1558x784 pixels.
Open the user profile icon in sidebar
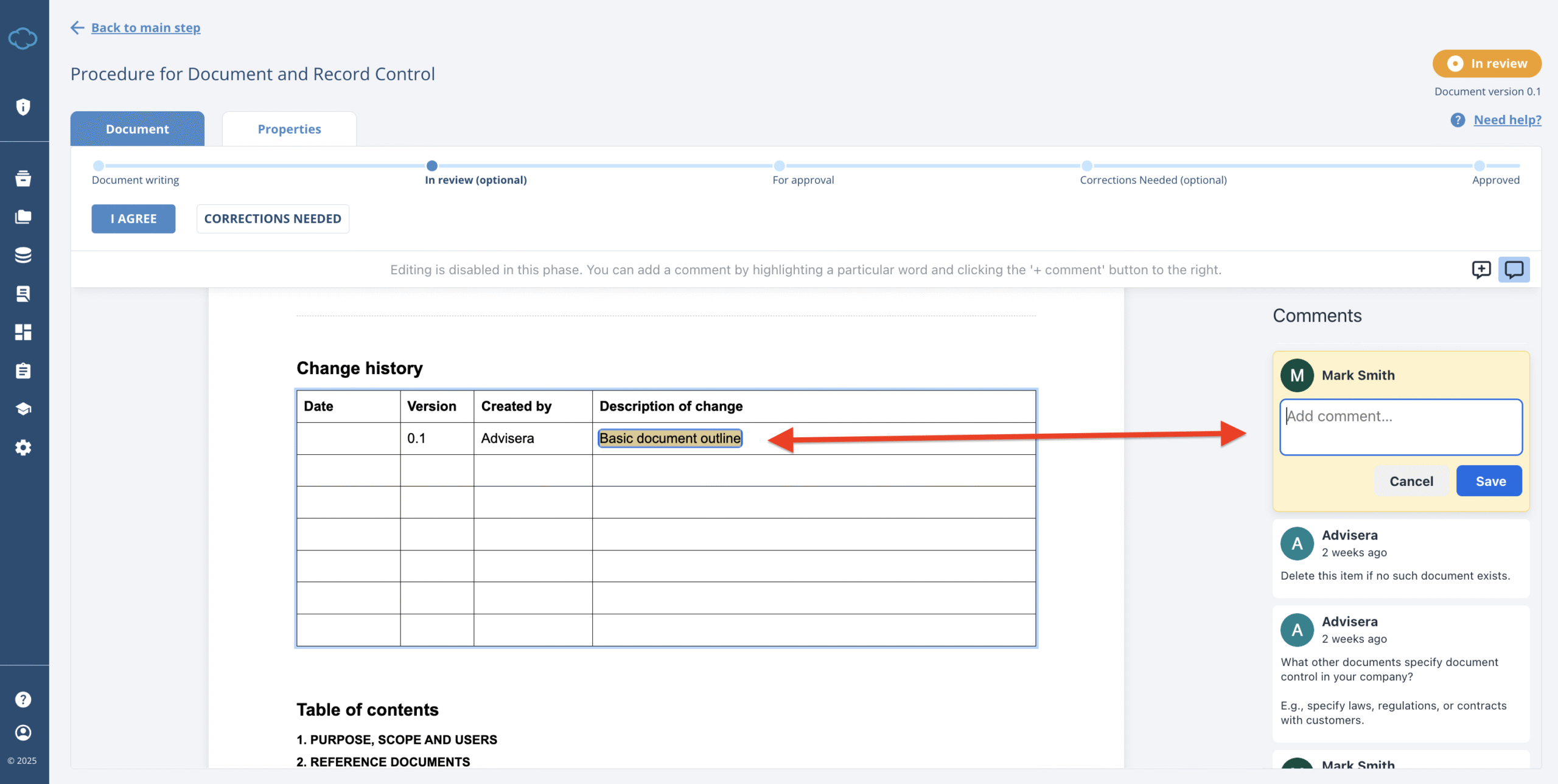pyautogui.click(x=23, y=733)
